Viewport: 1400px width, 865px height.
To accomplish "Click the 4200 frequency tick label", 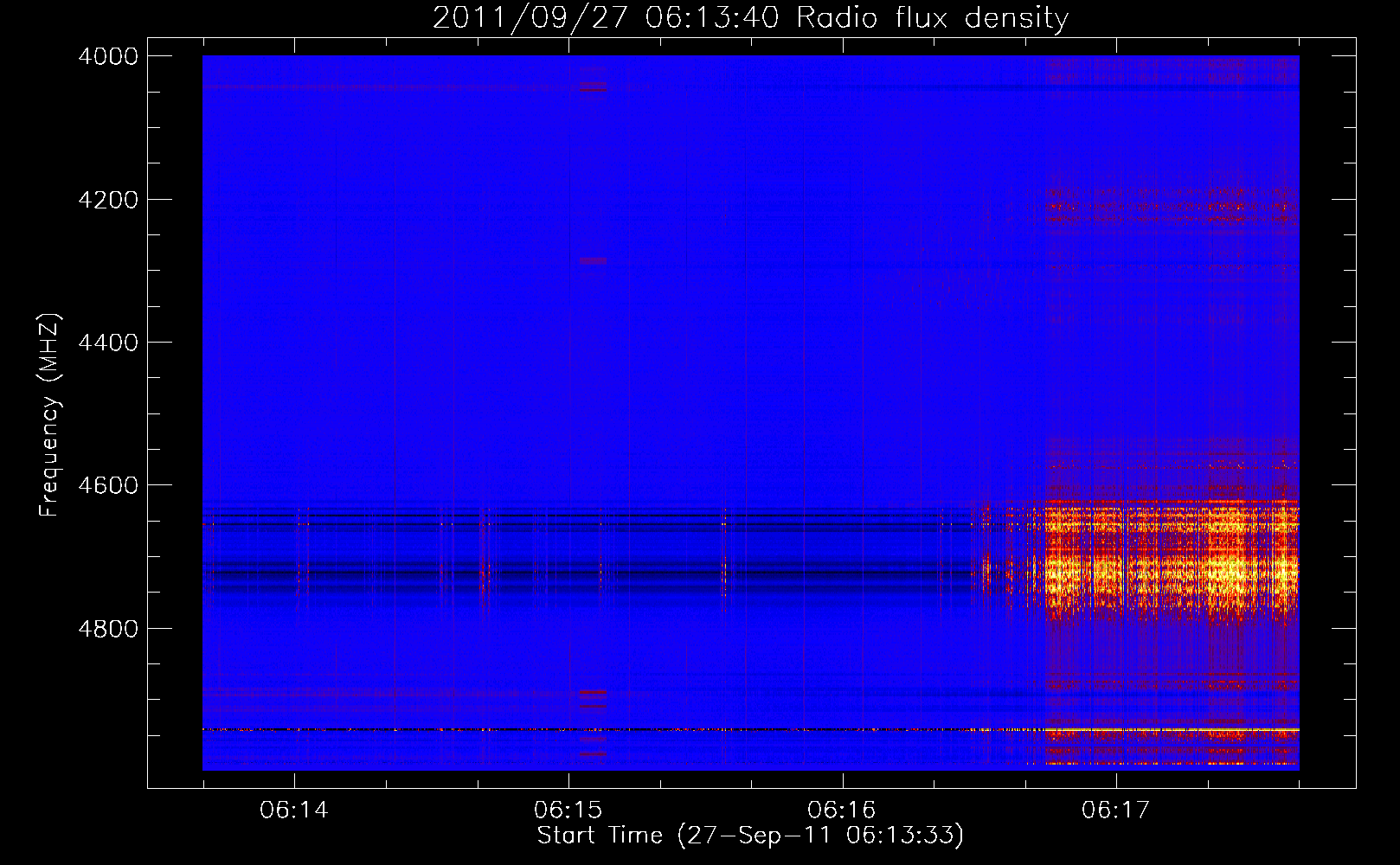I will (108, 200).
